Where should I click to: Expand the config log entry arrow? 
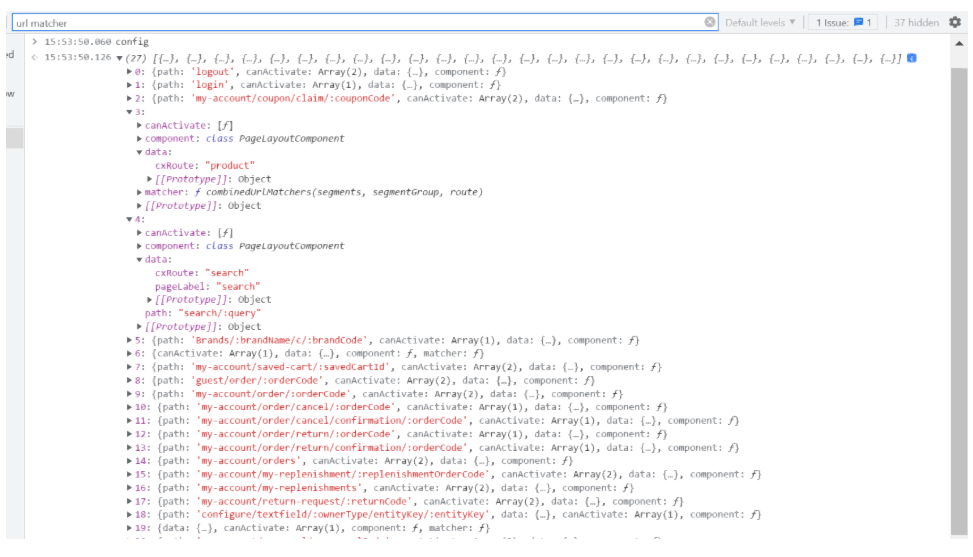coord(35,42)
